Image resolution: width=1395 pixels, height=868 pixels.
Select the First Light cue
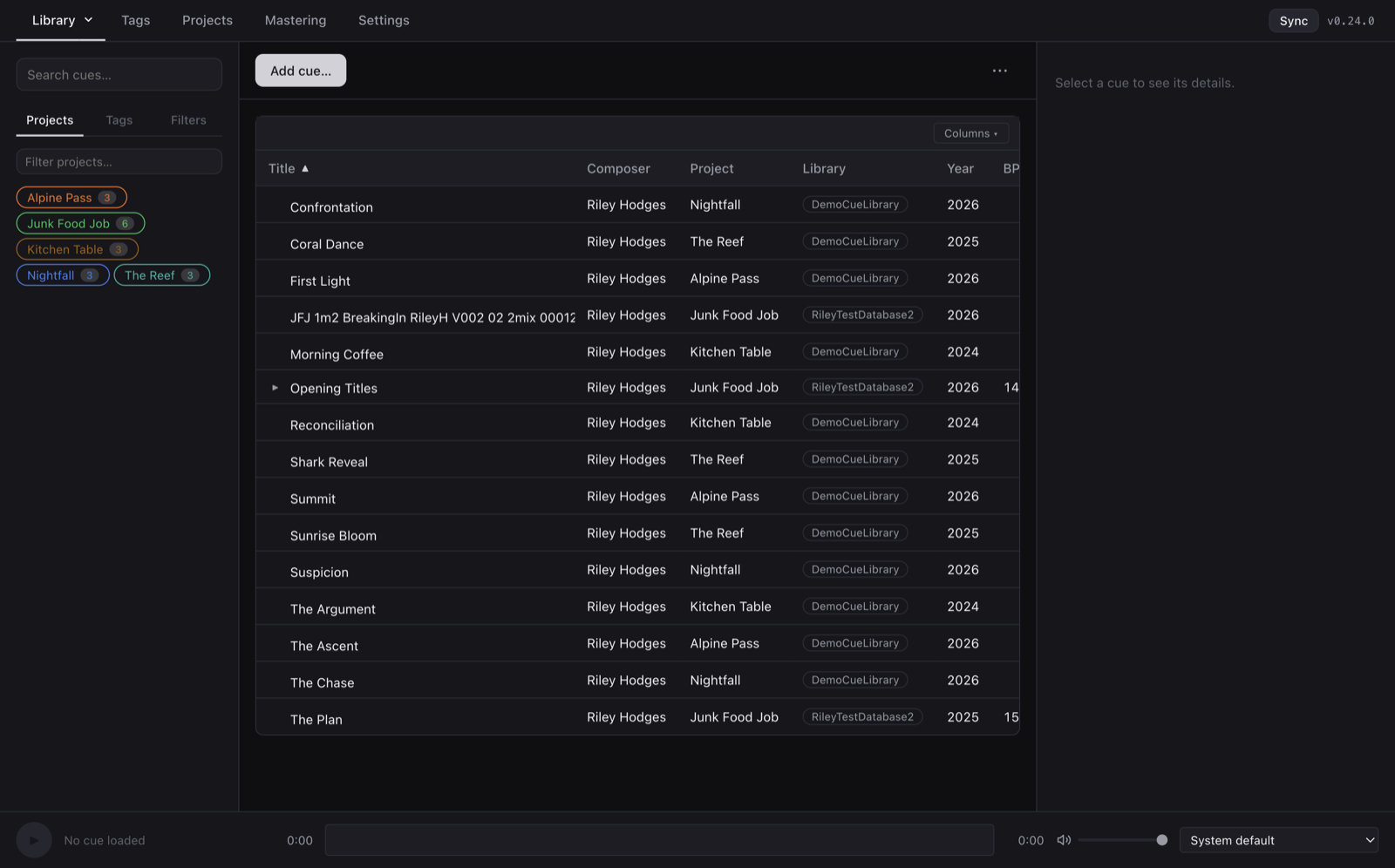coord(320,281)
